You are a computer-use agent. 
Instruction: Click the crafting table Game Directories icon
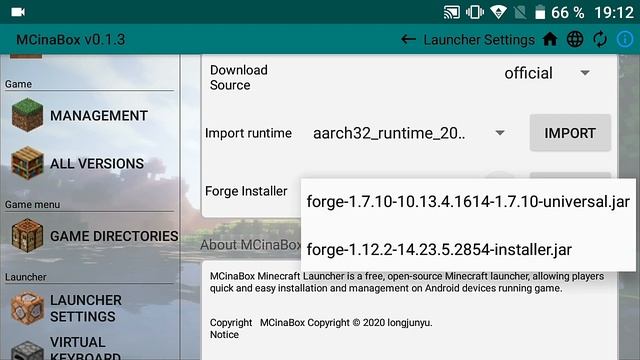tap(27, 236)
